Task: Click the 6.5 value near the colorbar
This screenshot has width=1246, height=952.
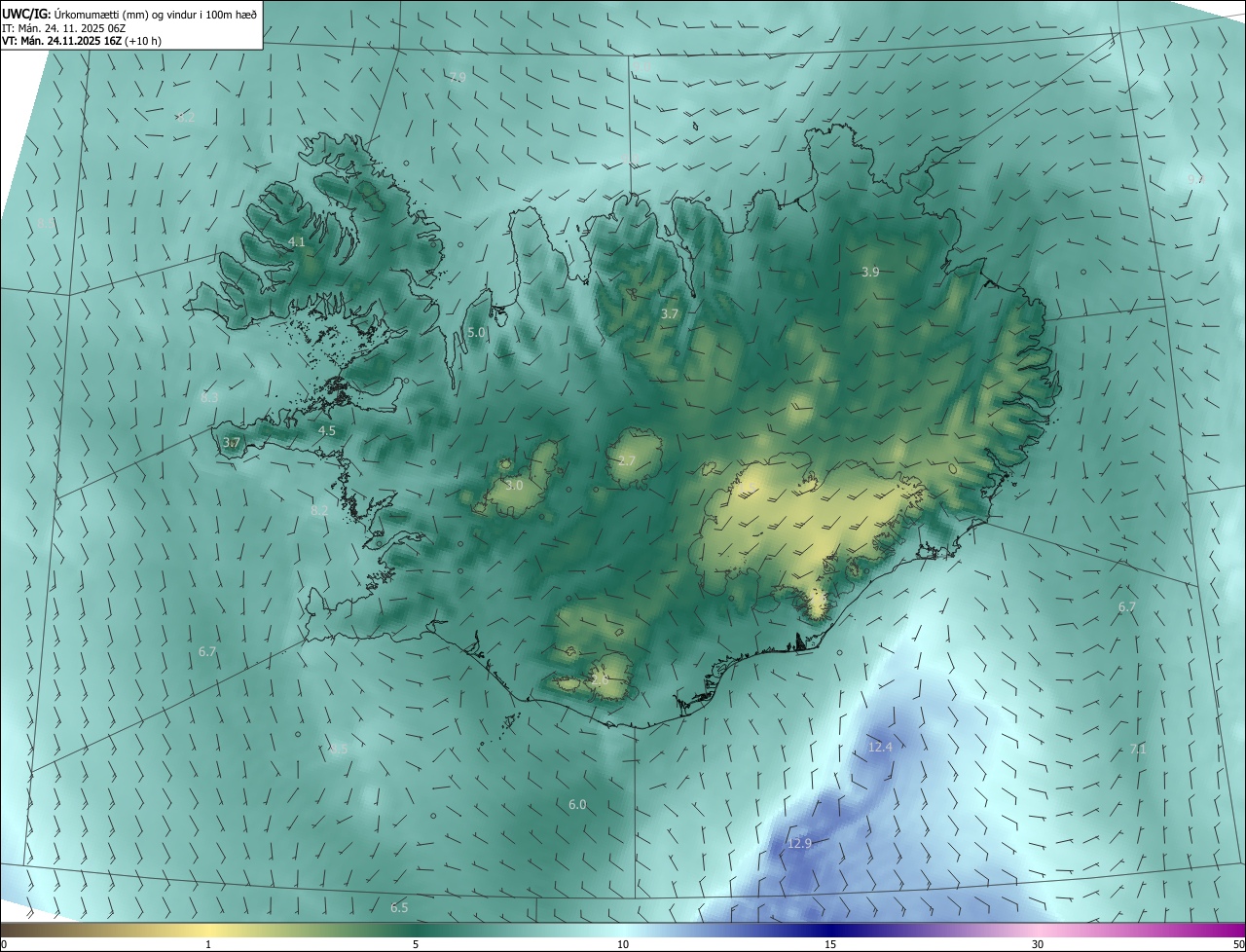Action: point(399,908)
